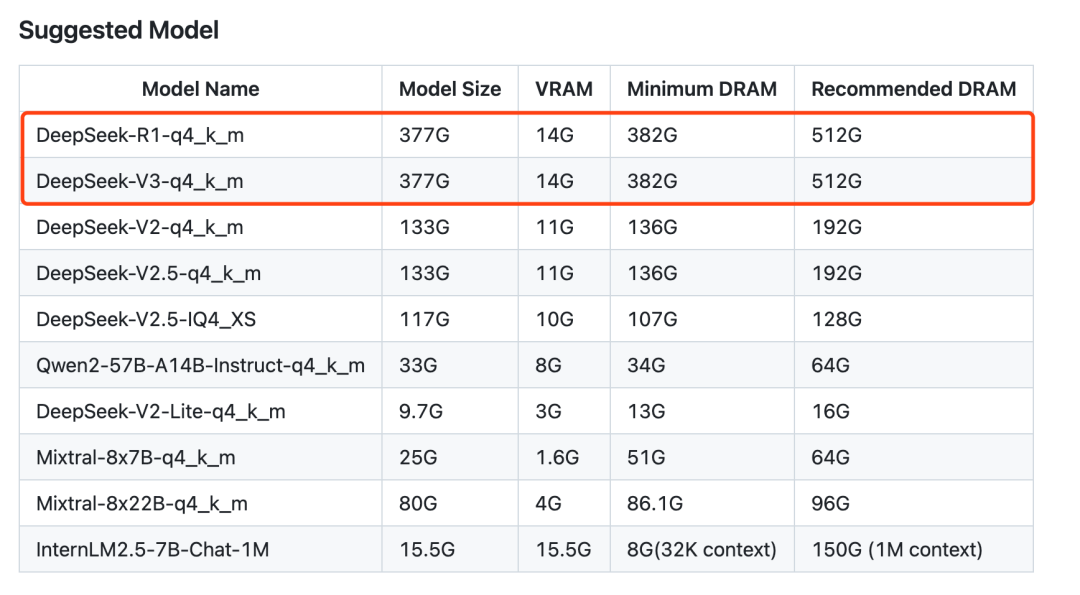The width and height of the screenshot is (1080, 595).
Task: Click the Suggested Model heading
Action: click(119, 30)
